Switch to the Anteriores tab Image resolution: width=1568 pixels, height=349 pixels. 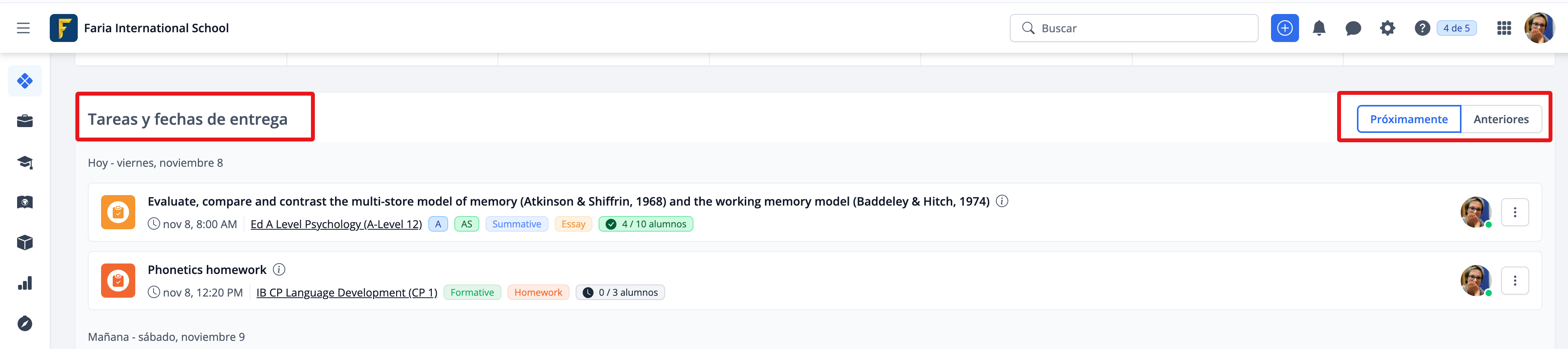pos(1500,119)
